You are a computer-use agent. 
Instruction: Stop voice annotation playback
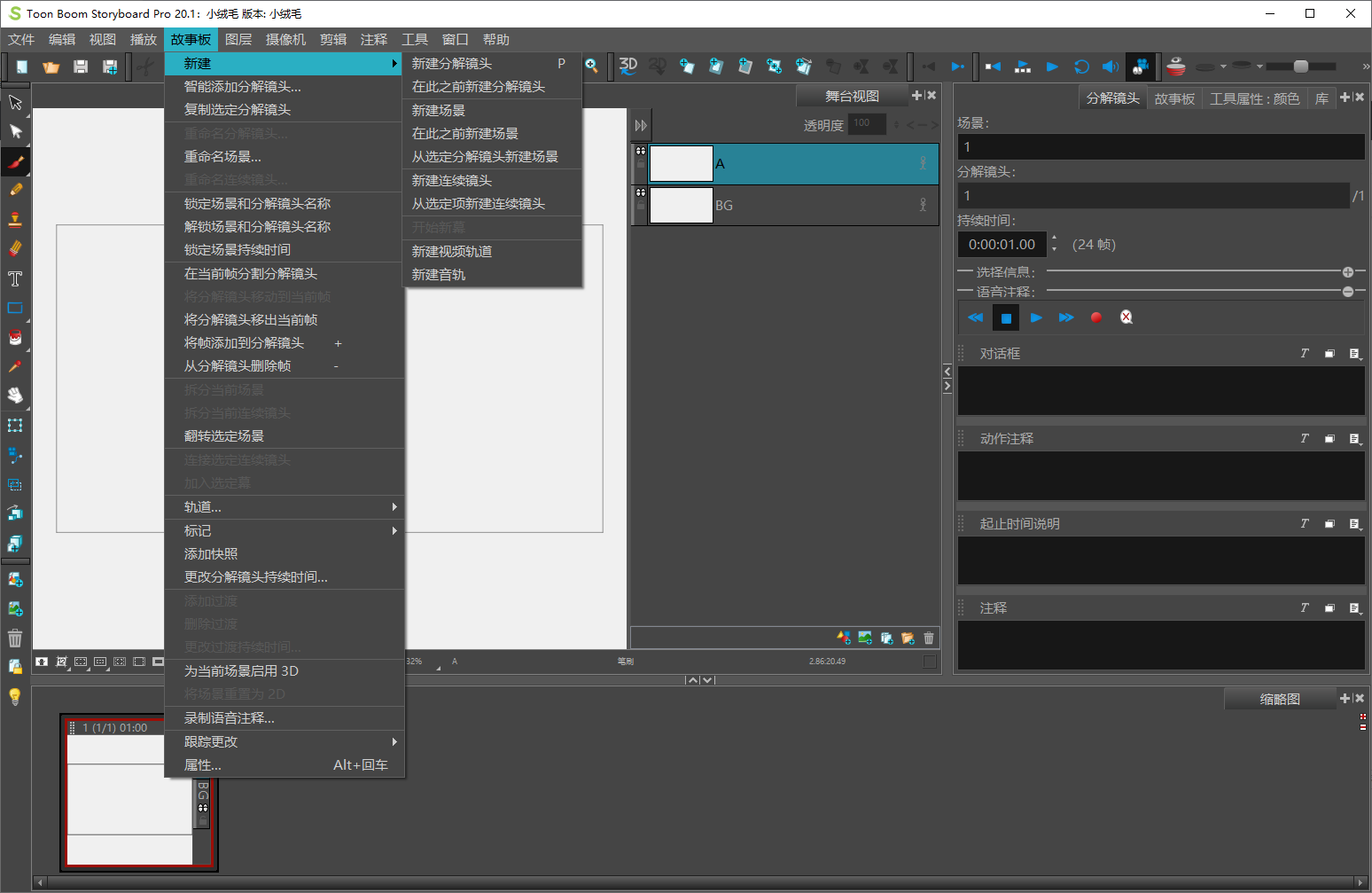pos(1006,317)
